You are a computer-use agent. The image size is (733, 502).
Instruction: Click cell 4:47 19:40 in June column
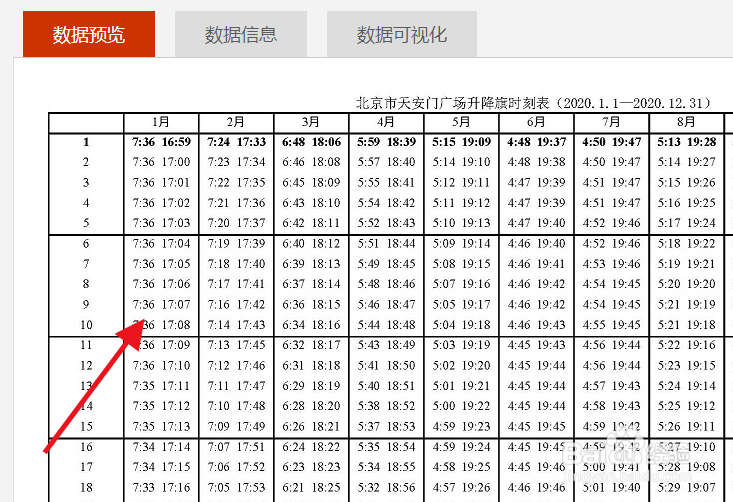[537, 223]
